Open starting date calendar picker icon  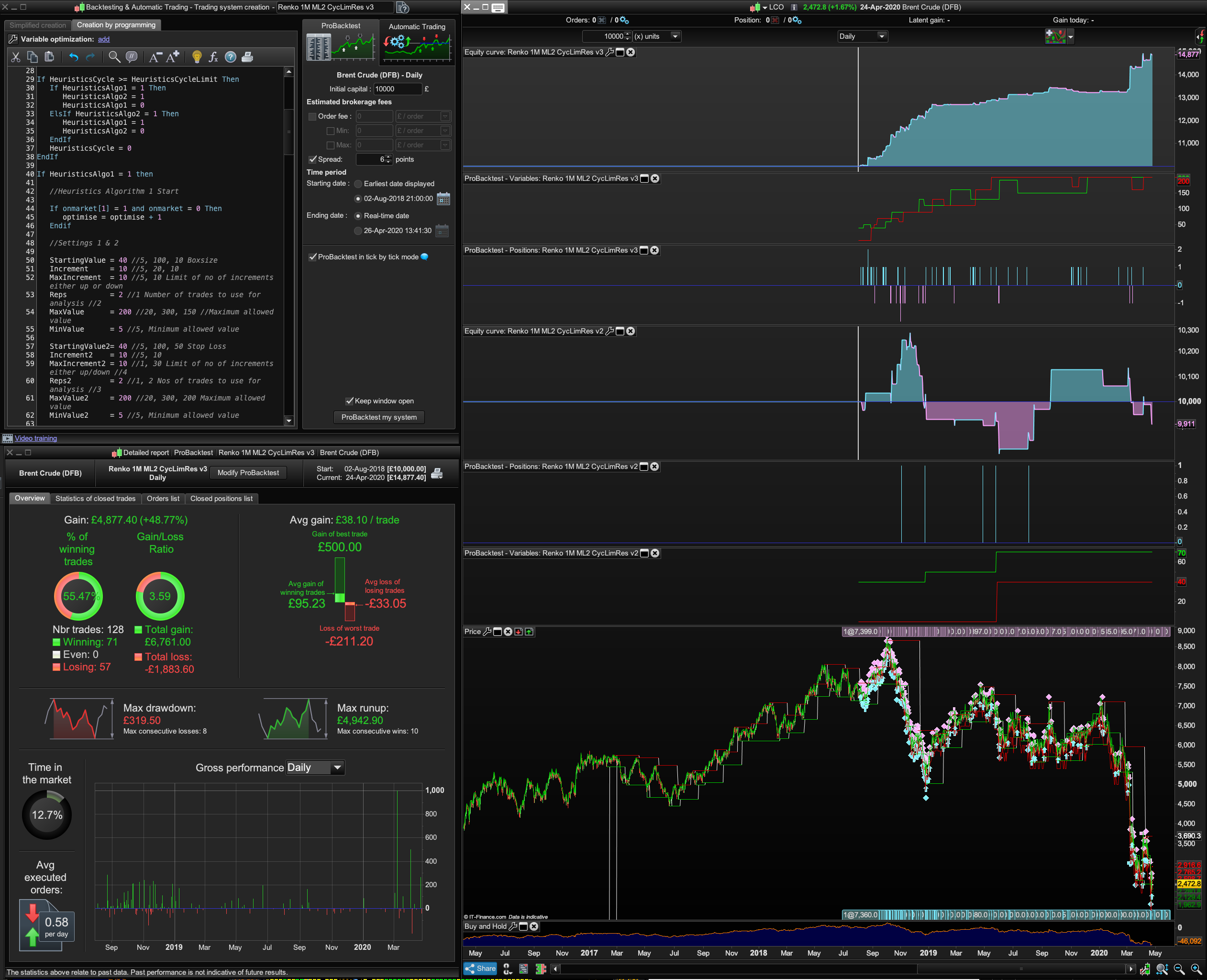(443, 199)
